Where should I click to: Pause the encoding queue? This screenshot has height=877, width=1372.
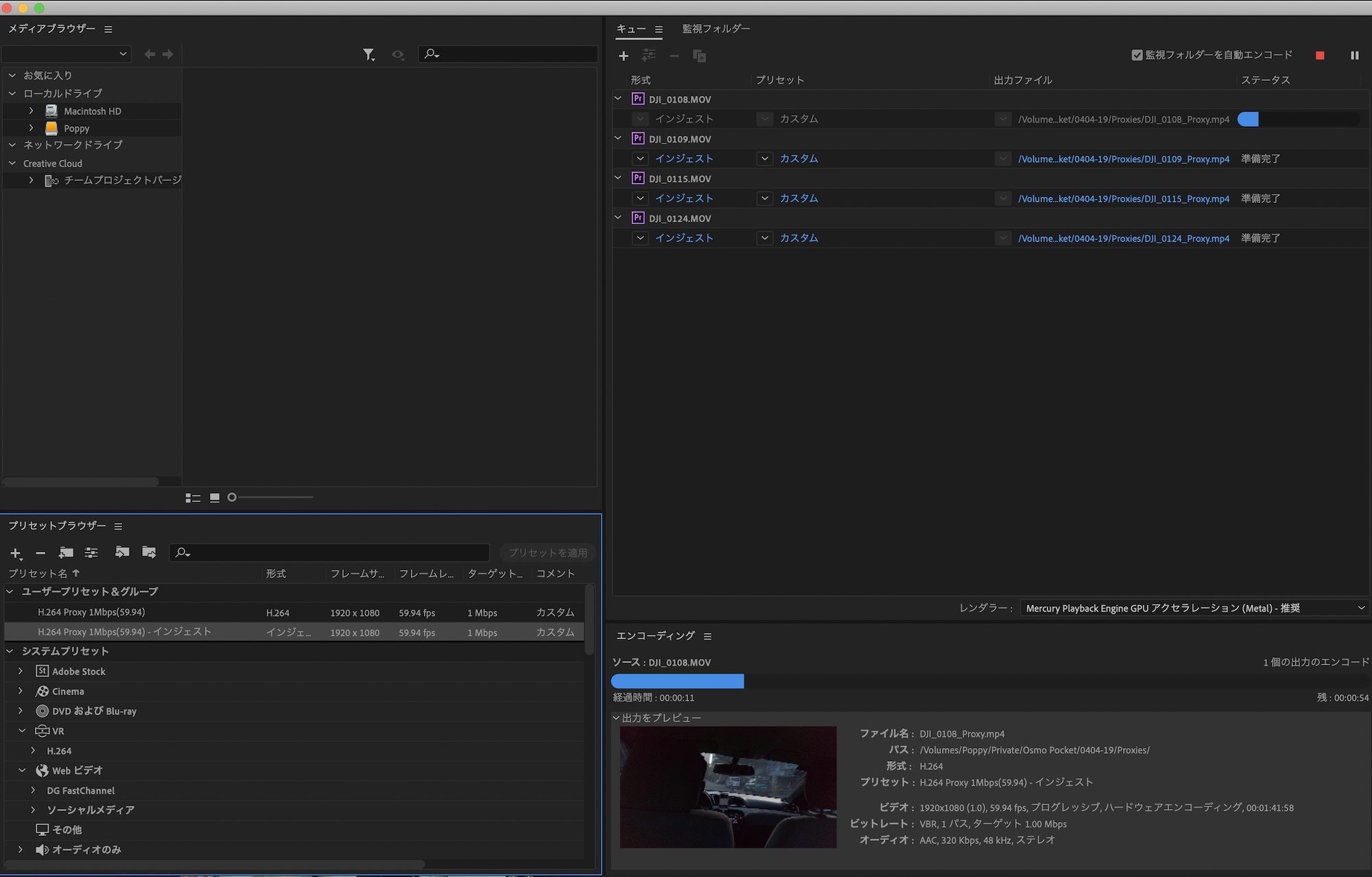point(1354,56)
